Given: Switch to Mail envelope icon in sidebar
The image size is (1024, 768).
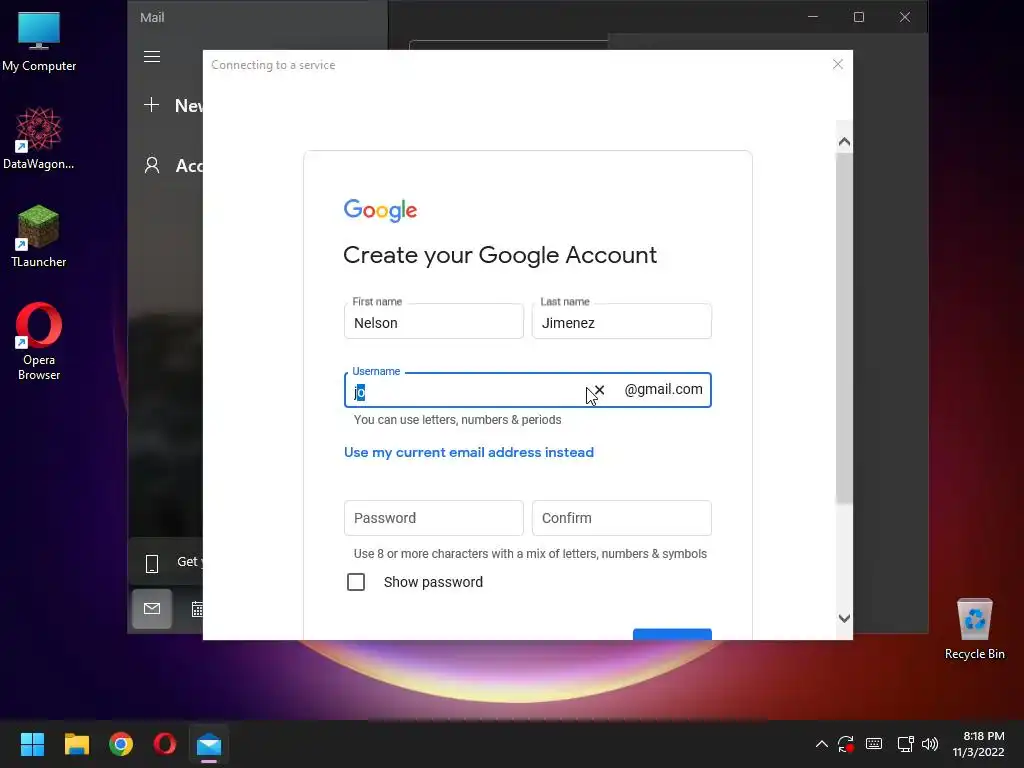Looking at the screenshot, I should pos(152,609).
